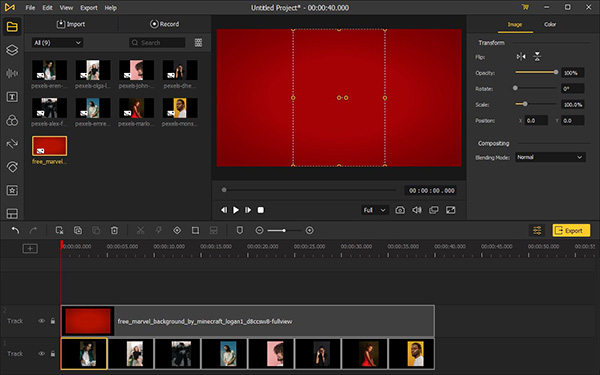Open the Media library sidebar icon
This screenshot has width=600, height=375.
pos(12,27)
